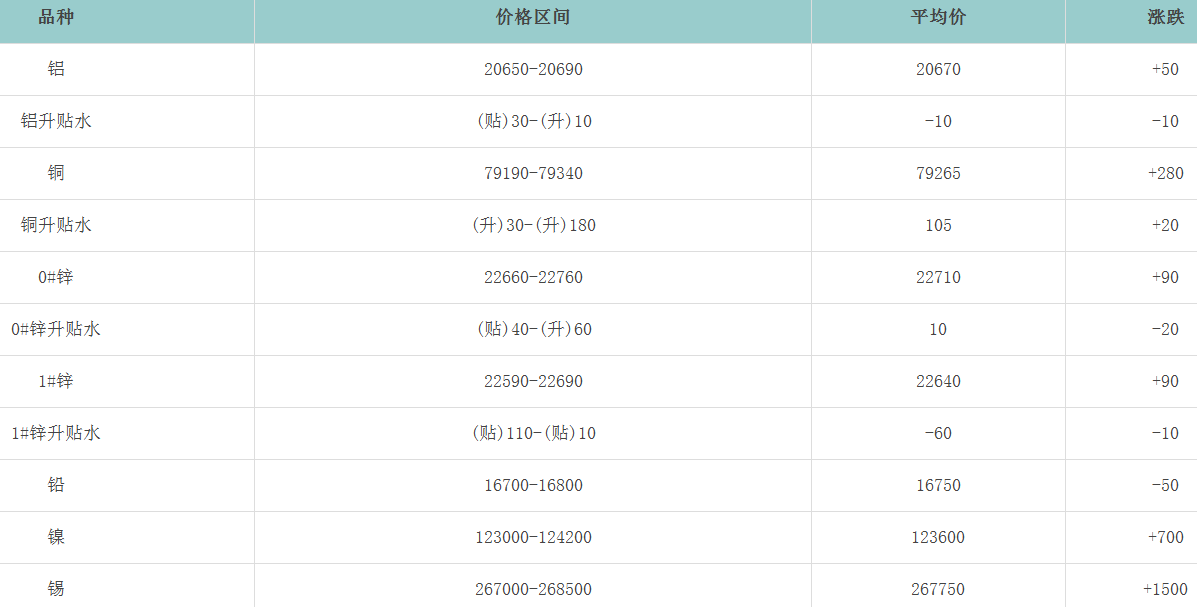Select the 铅 row label
The width and height of the screenshot is (1197, 607).
56,486
